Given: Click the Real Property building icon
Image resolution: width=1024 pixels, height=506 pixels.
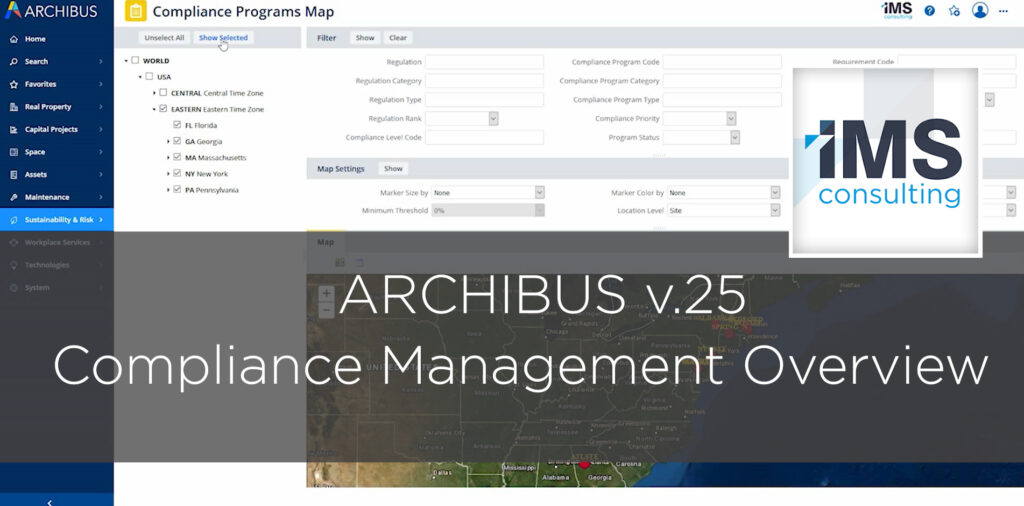Looking at the screenshot, I should pyautogui.click(x=14, y=107).
